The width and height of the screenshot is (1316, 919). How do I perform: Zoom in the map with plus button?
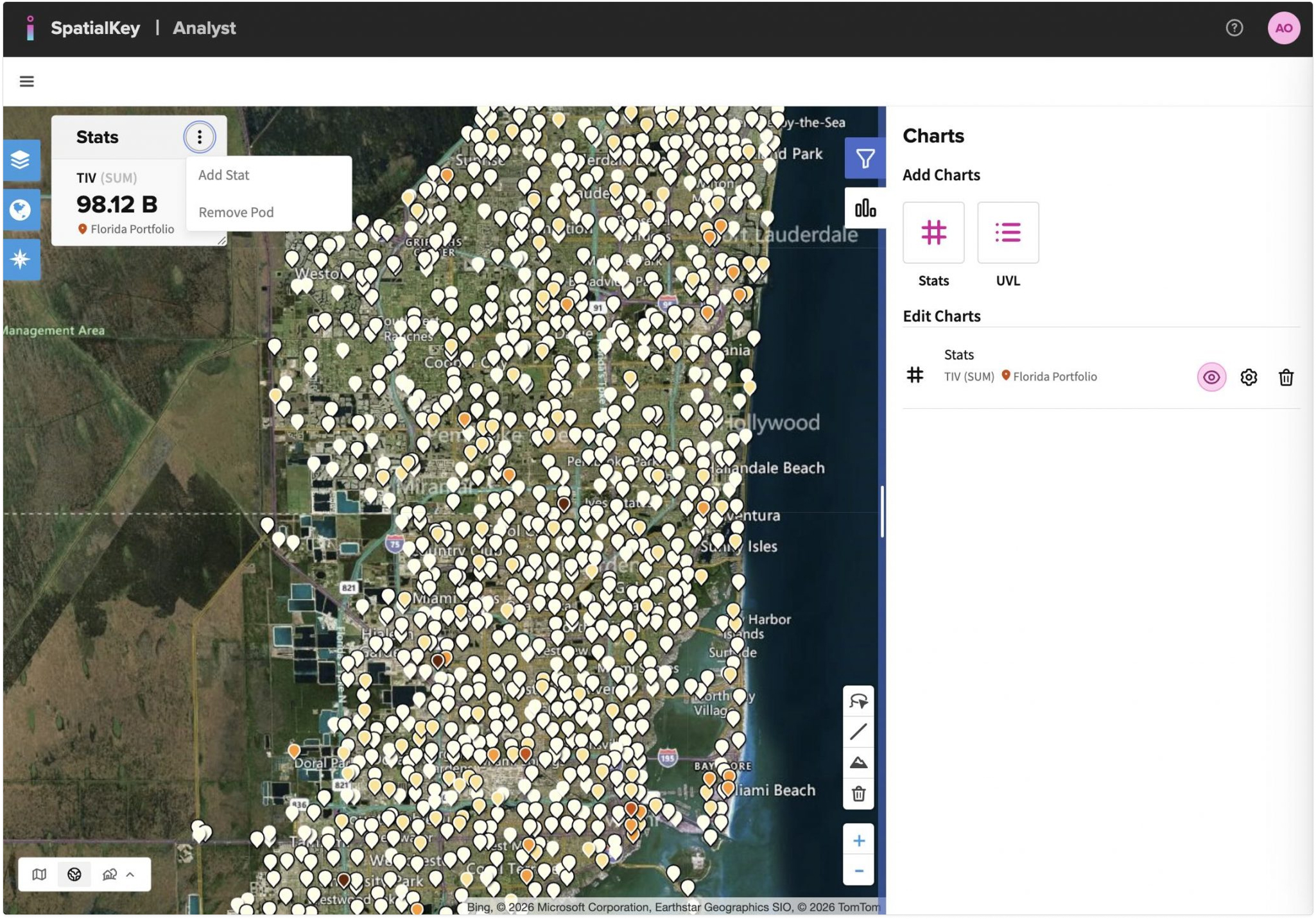(x=858, y=840)
